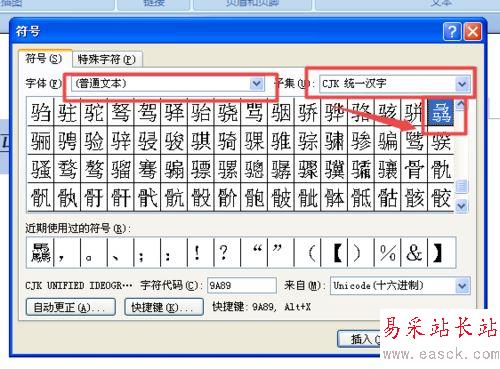Open the 来自 dropdown showing Unicode(十六进制)

[x=463, y=286]
